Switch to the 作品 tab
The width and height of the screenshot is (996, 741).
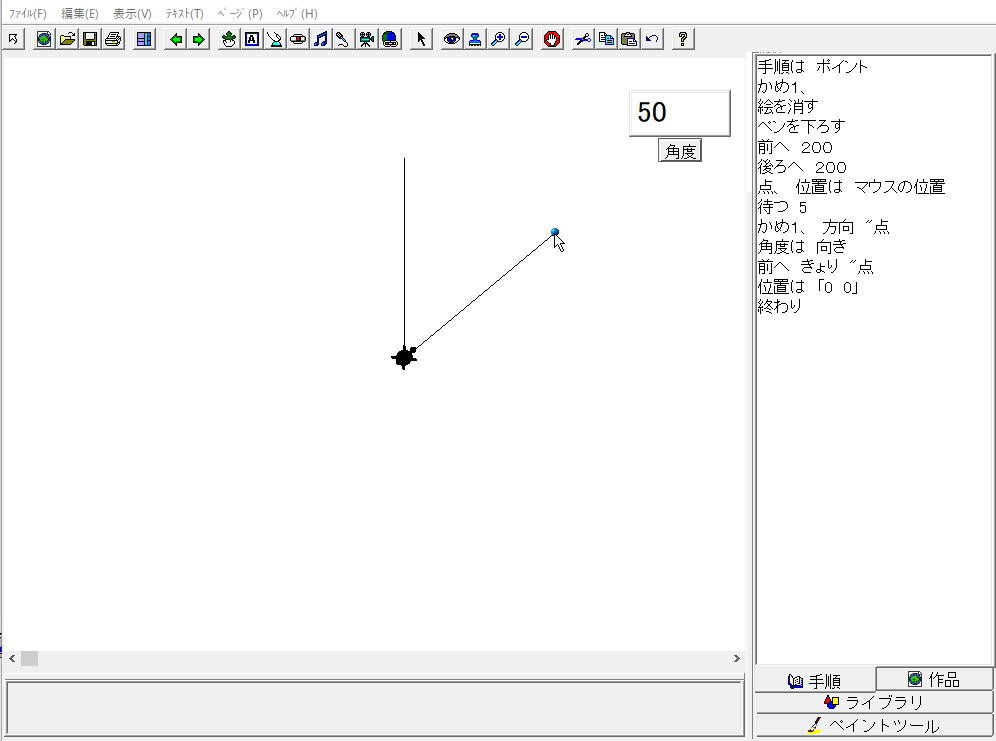point(934,680)
